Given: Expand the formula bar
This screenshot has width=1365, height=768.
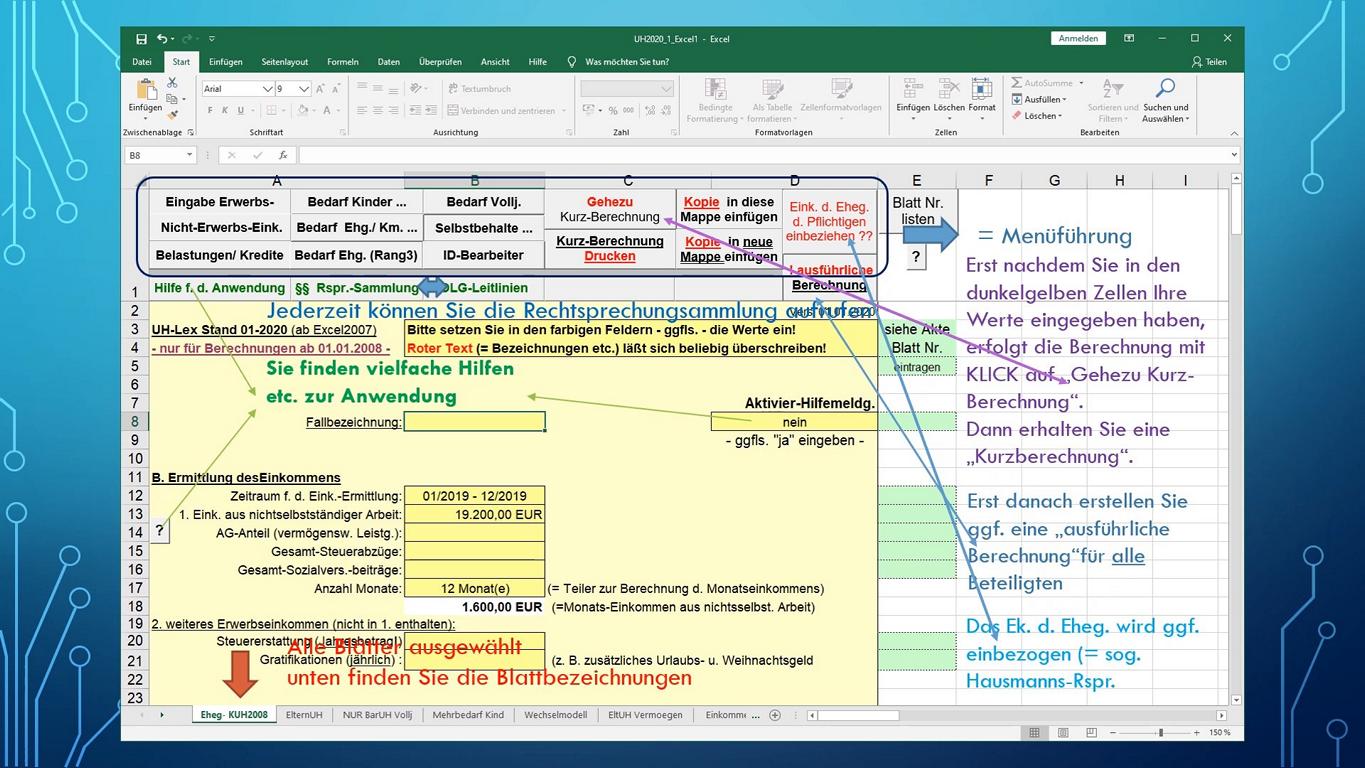Looking at the screenshot, I should click(x=1235, y=155).
